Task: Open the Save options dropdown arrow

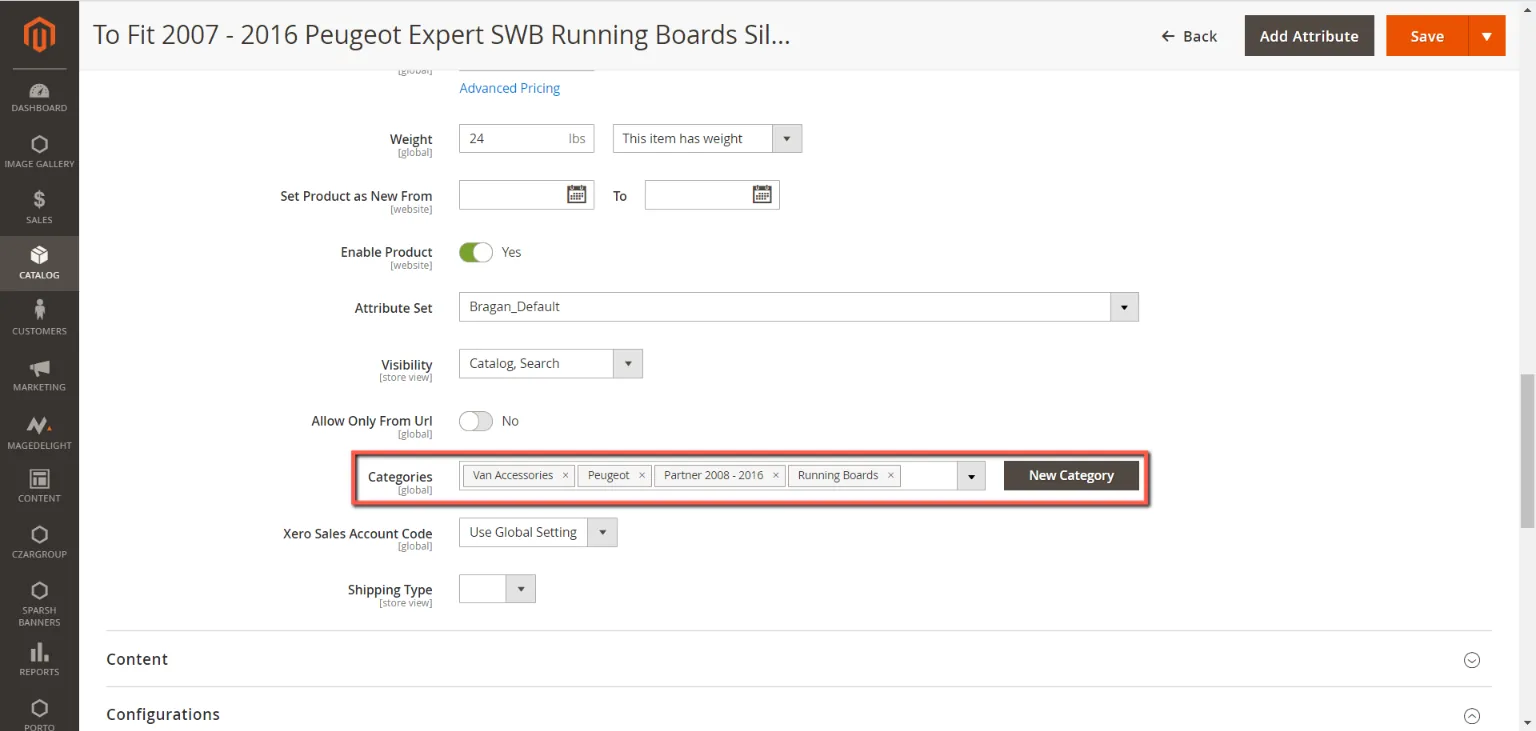Action: [1486, 36]
